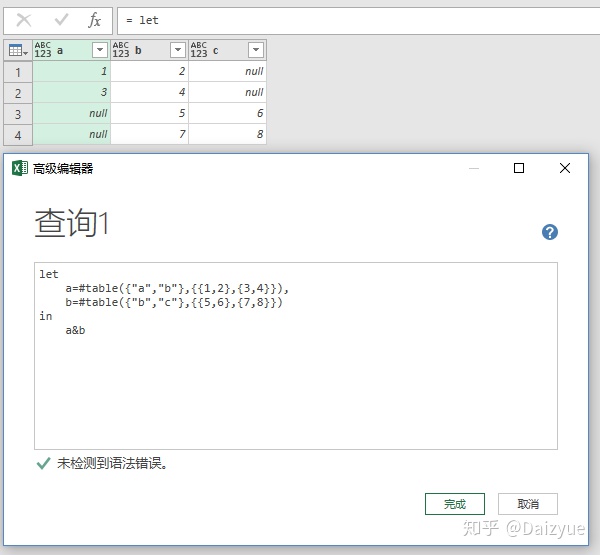Click the 取消 button
This screenshot has width=600, height=555.
[x=528, y=504]
